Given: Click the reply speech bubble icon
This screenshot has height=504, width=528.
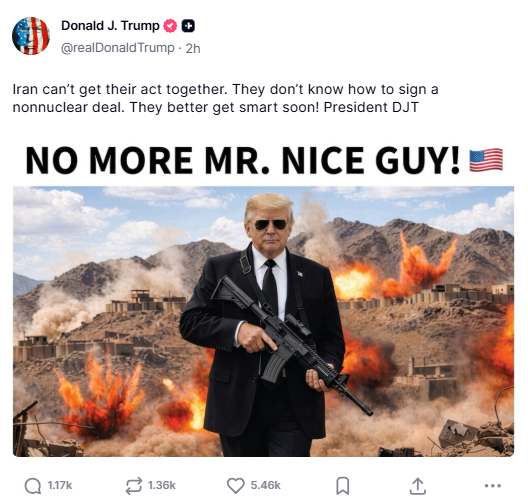Looking at the screenshot, I should 32,486.
